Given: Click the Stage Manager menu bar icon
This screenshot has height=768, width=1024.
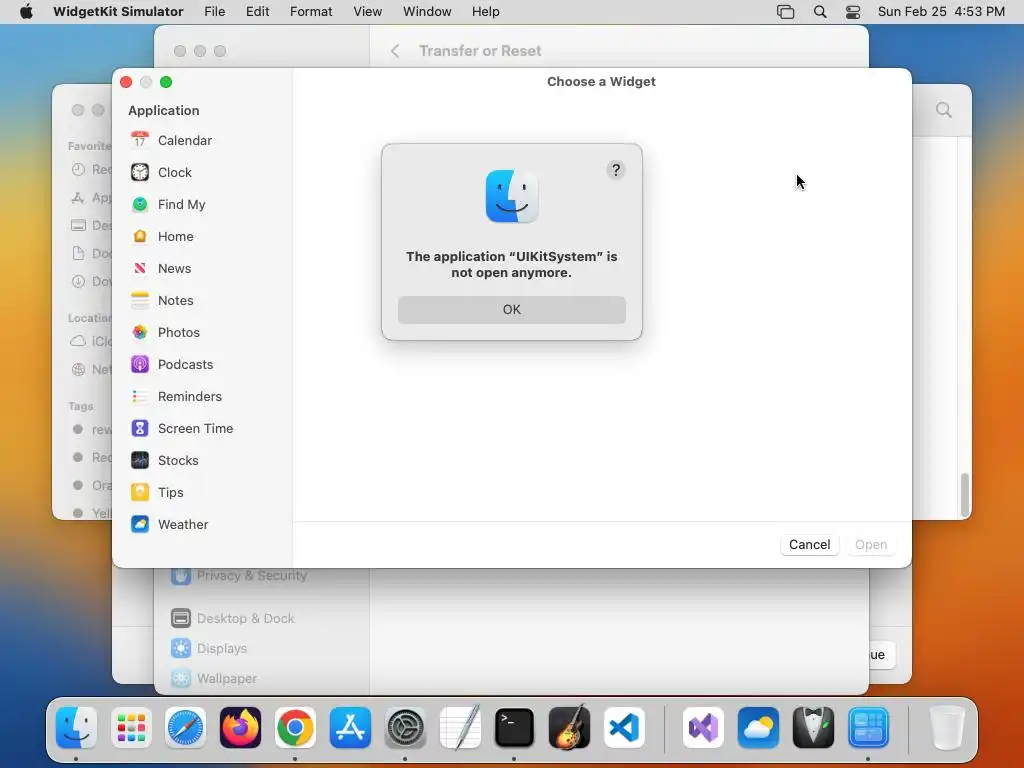Looking at the screenshot, I should tap(786, 12).
